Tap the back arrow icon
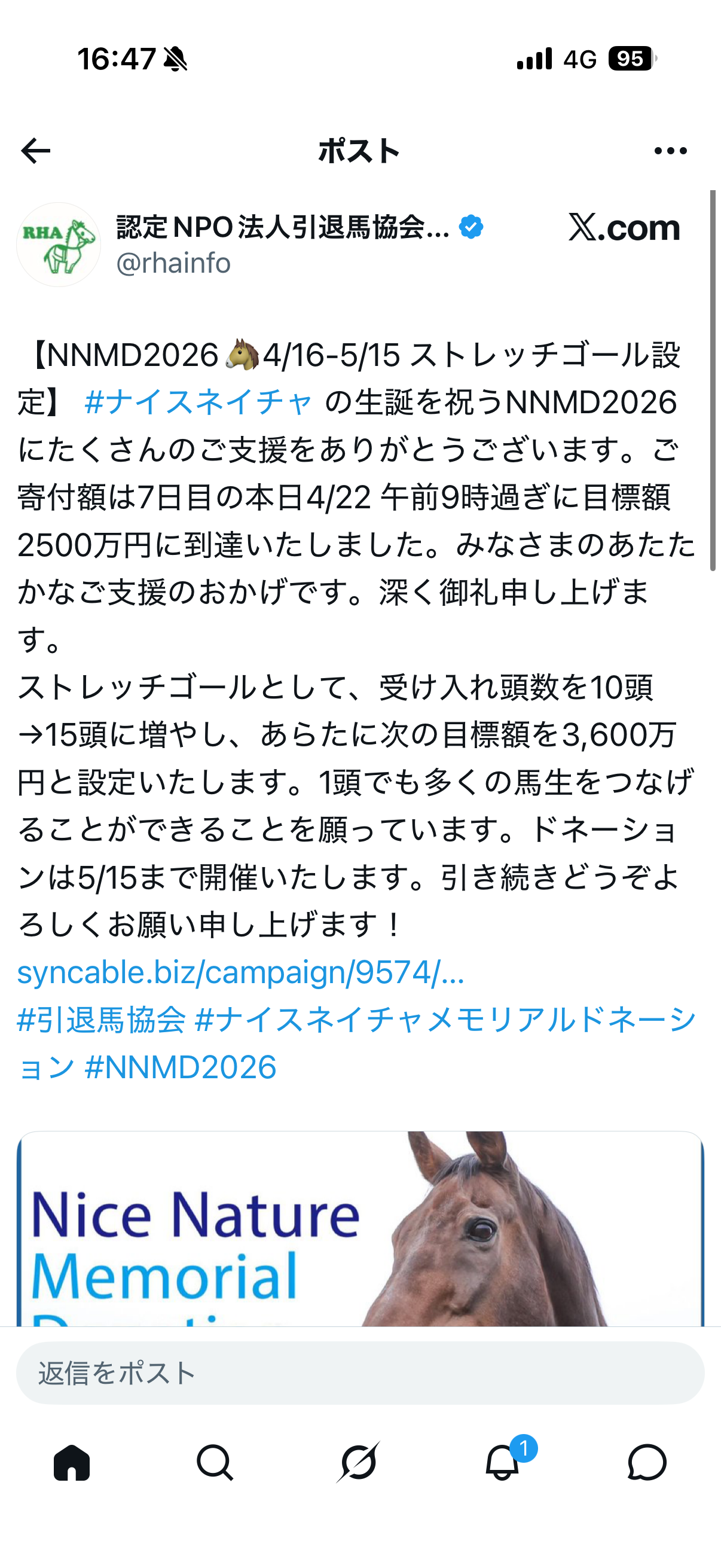Screen dimensions: 721x1568 pyautogui.click(x=36, y=151)
